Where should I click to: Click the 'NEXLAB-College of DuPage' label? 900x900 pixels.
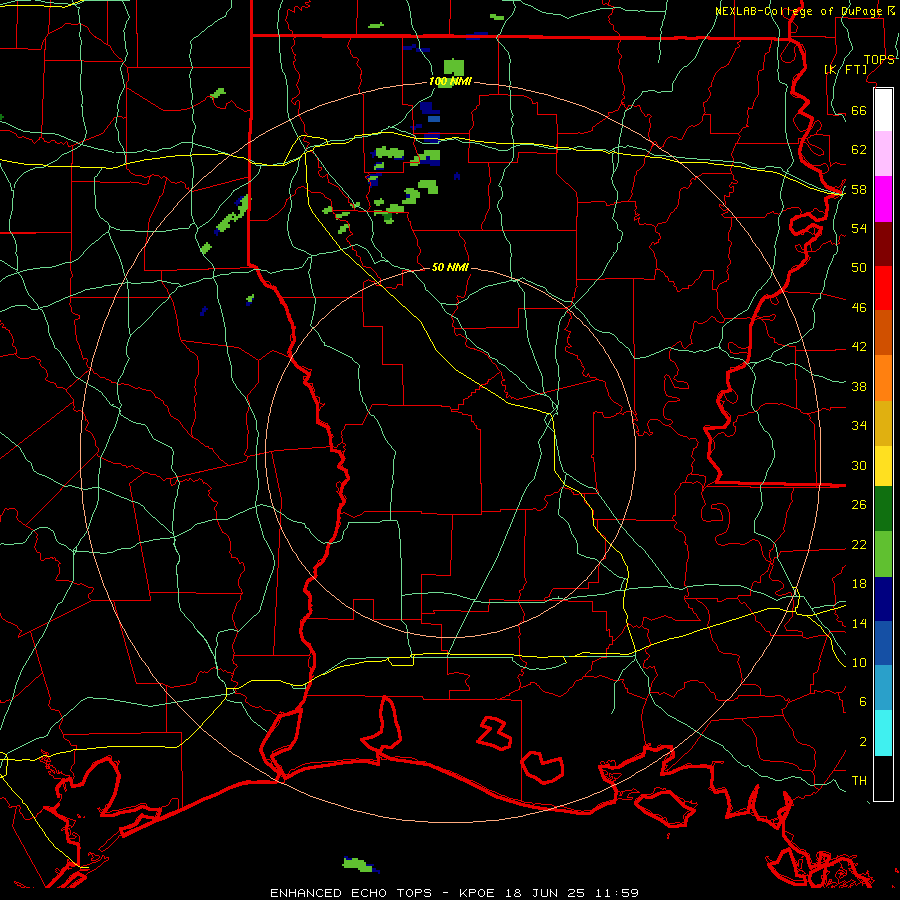(798, 11)
